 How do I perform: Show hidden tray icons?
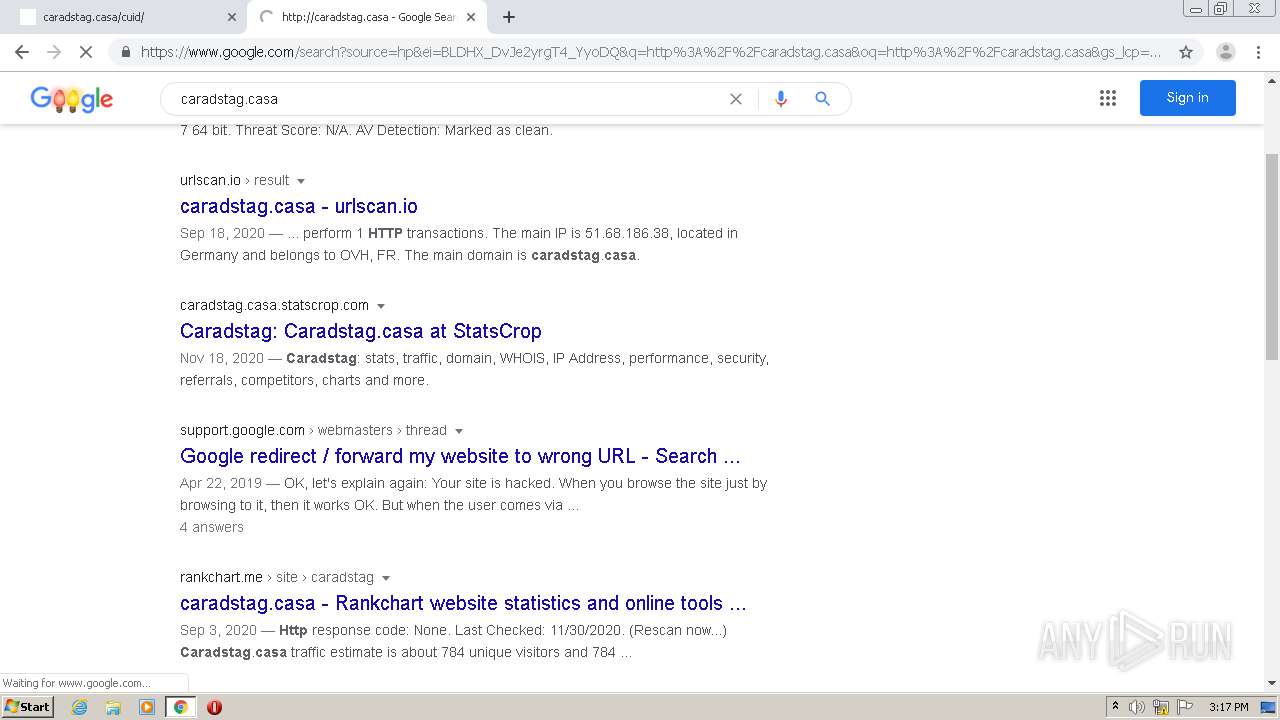[x=1115, y=707]
